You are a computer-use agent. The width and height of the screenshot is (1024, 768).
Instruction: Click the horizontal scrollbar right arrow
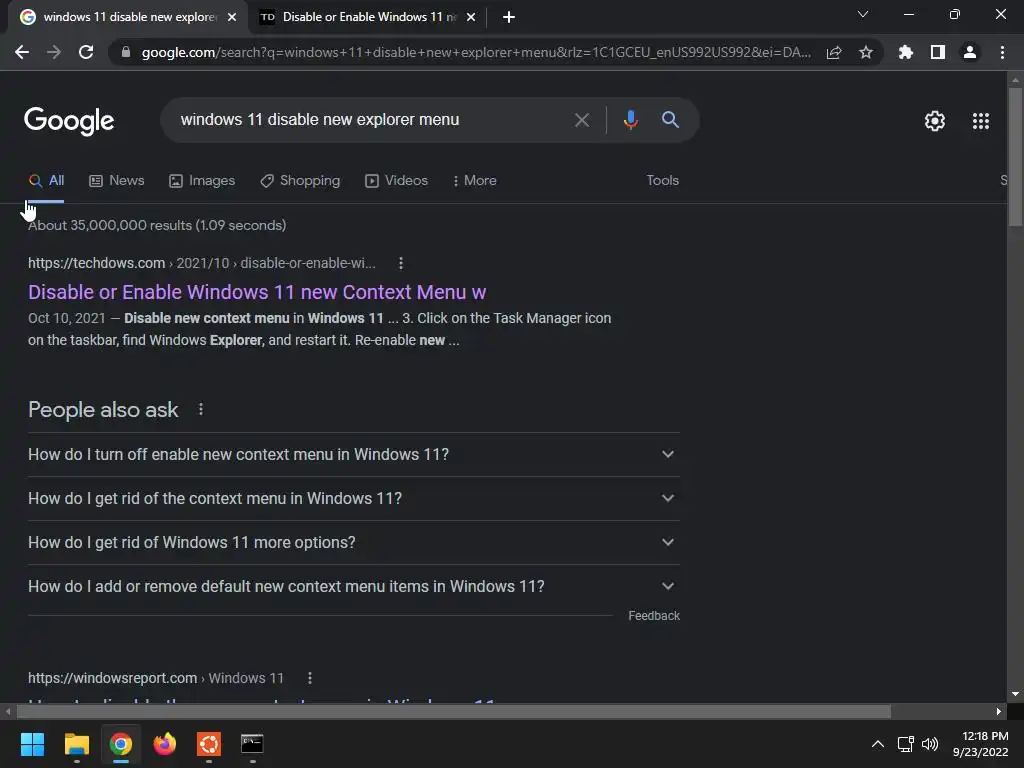[x=999, y=711]
